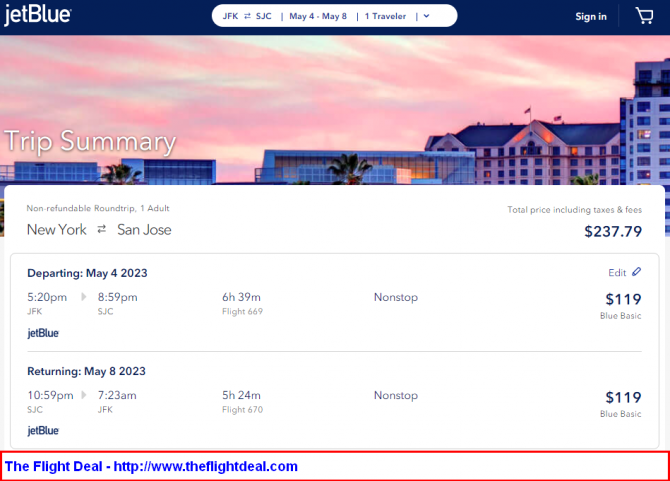670x481 pixels.
Task: Click jetBlue airline logo on returning flight
Action: click(43, 431)
